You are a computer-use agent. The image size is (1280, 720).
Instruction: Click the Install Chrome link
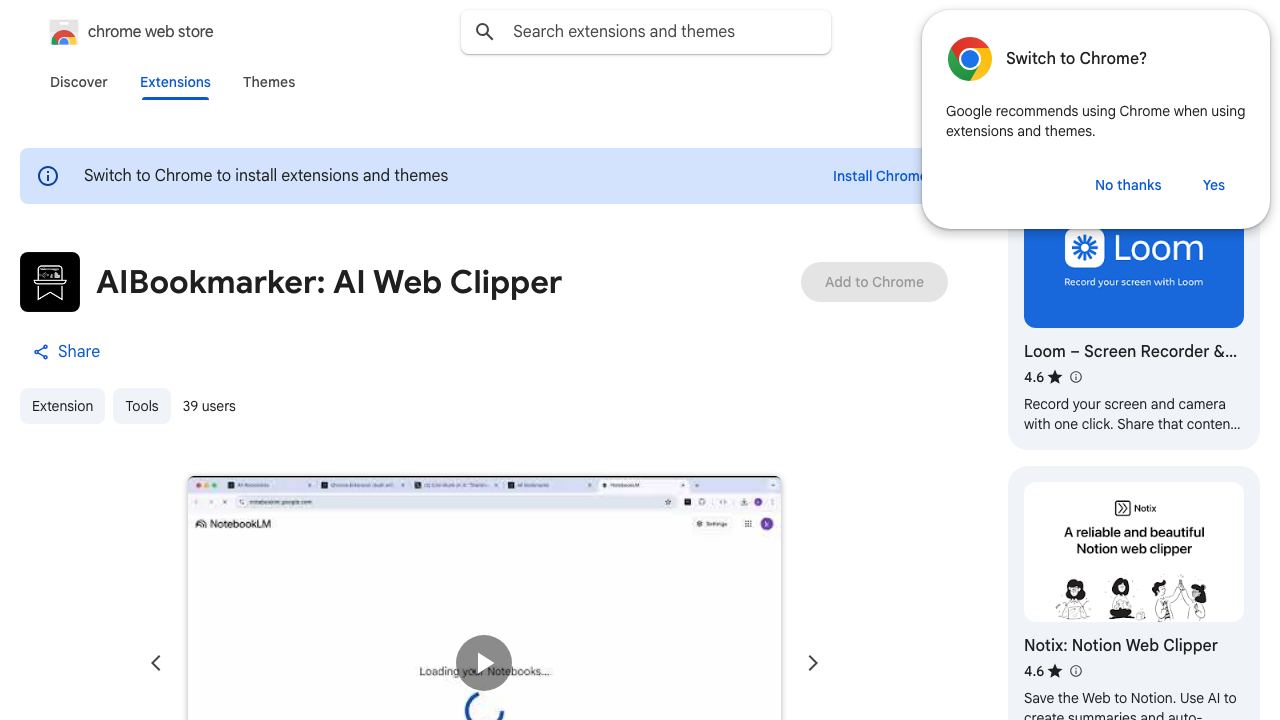878,176
